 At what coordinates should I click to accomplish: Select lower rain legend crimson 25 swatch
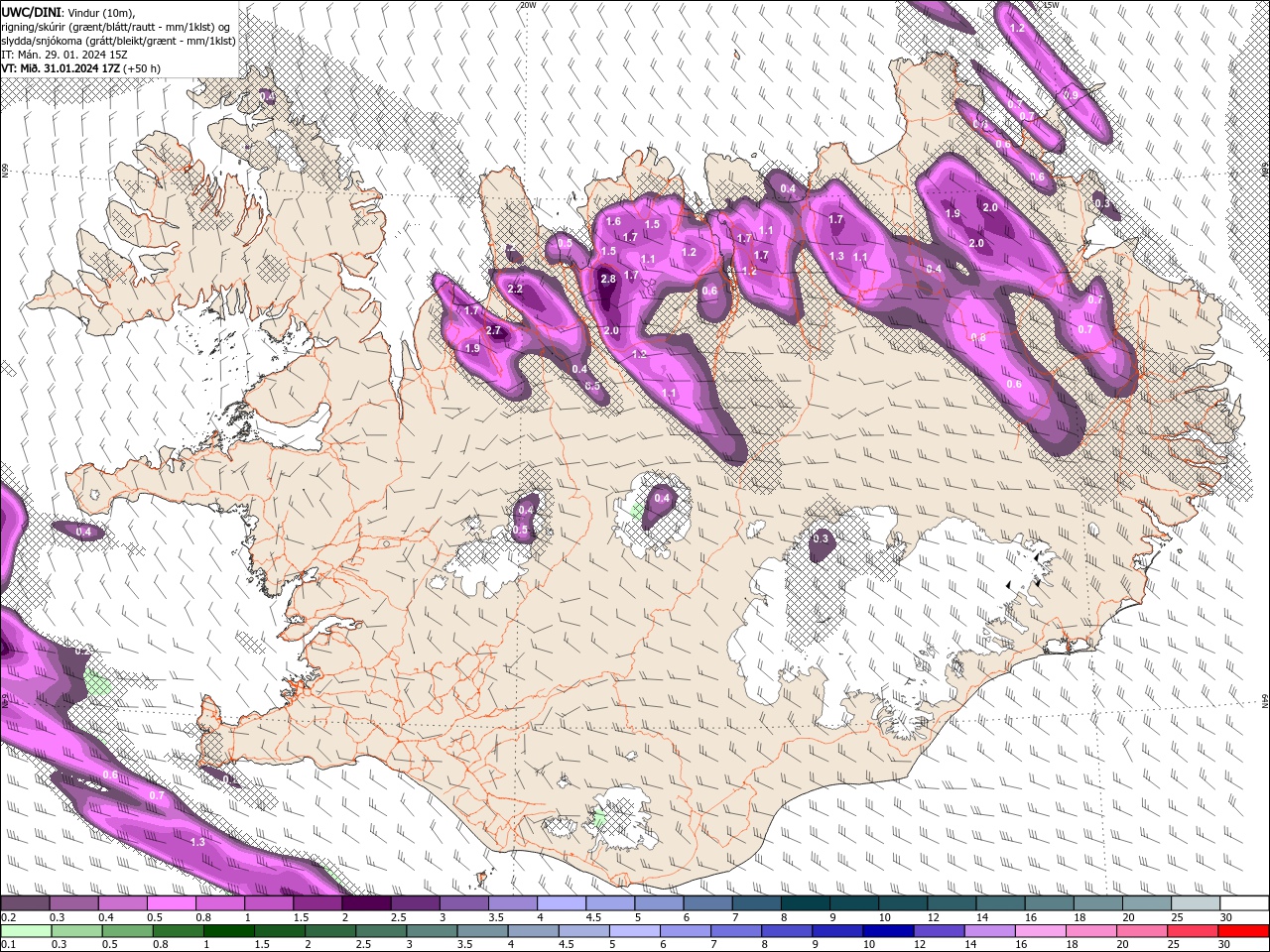[x=1193, y=930]
